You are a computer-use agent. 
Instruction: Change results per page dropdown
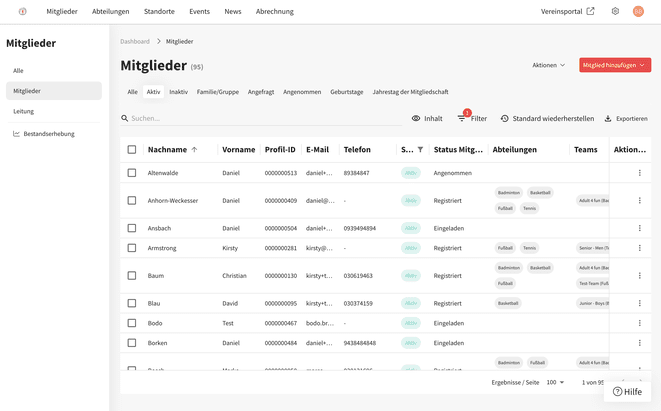click(x=554, y=382)
